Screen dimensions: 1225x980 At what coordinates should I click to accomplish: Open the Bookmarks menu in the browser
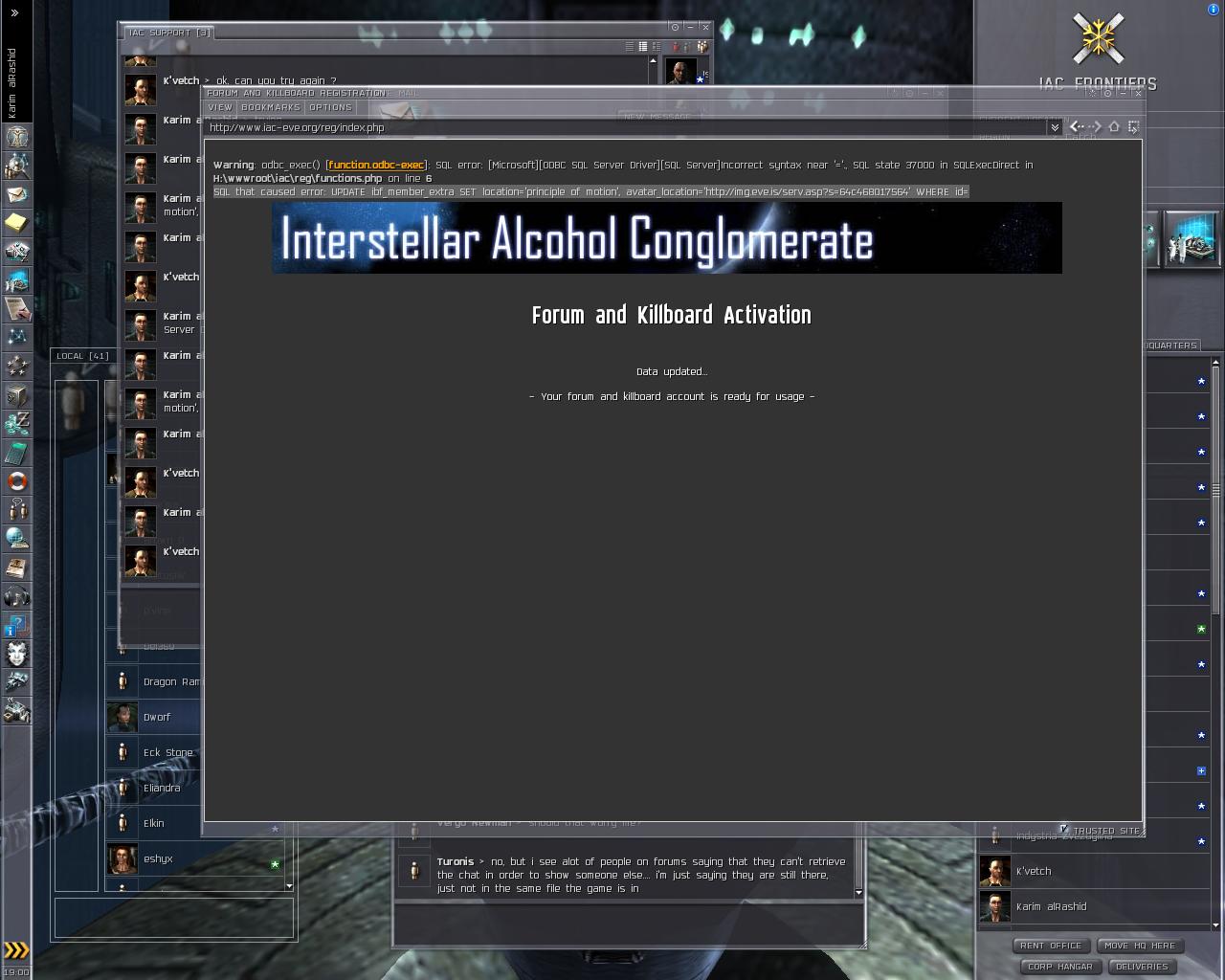tap(271, 107)
